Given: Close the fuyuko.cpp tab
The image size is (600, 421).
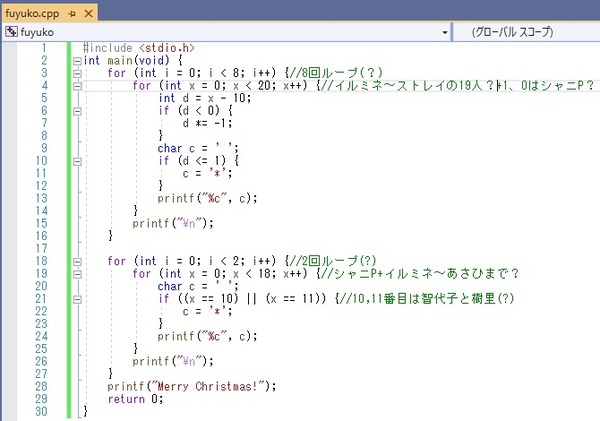Looking at the screenshot, I should 88,14.
